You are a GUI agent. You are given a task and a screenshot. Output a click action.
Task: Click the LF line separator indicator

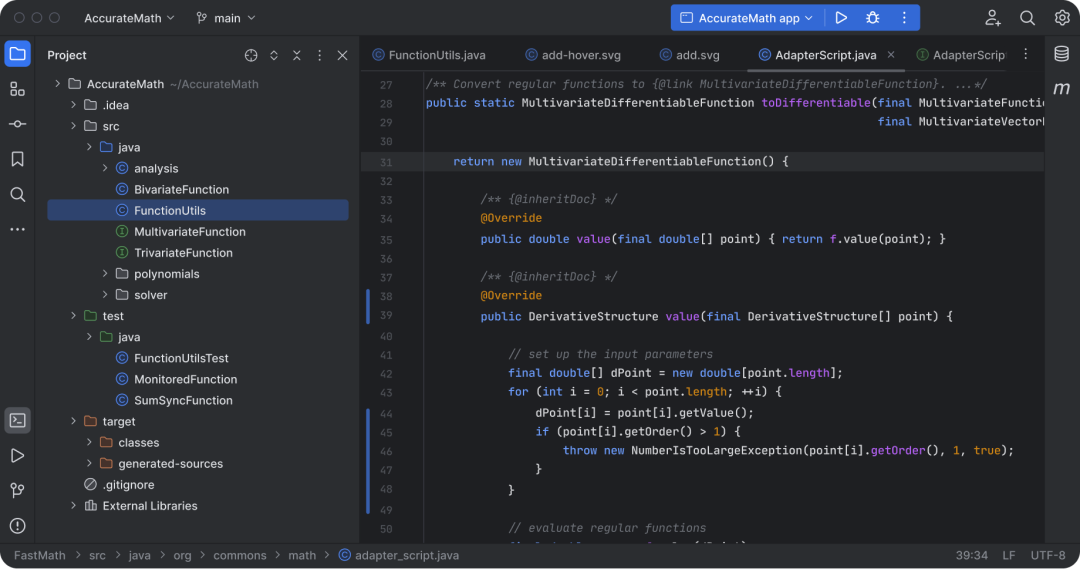(x=1009, y=555)
